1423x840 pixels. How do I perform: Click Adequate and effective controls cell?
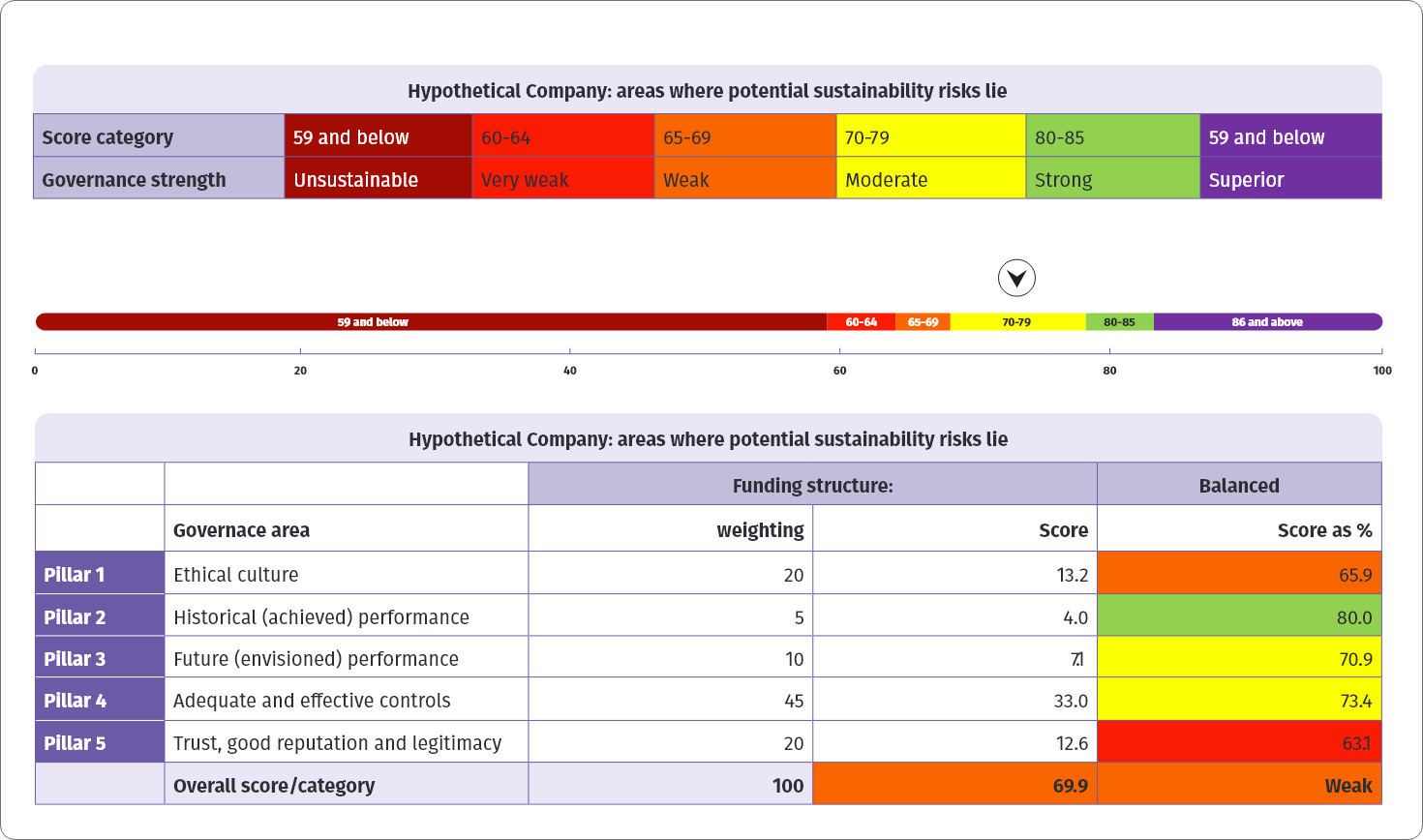[346, 701]
